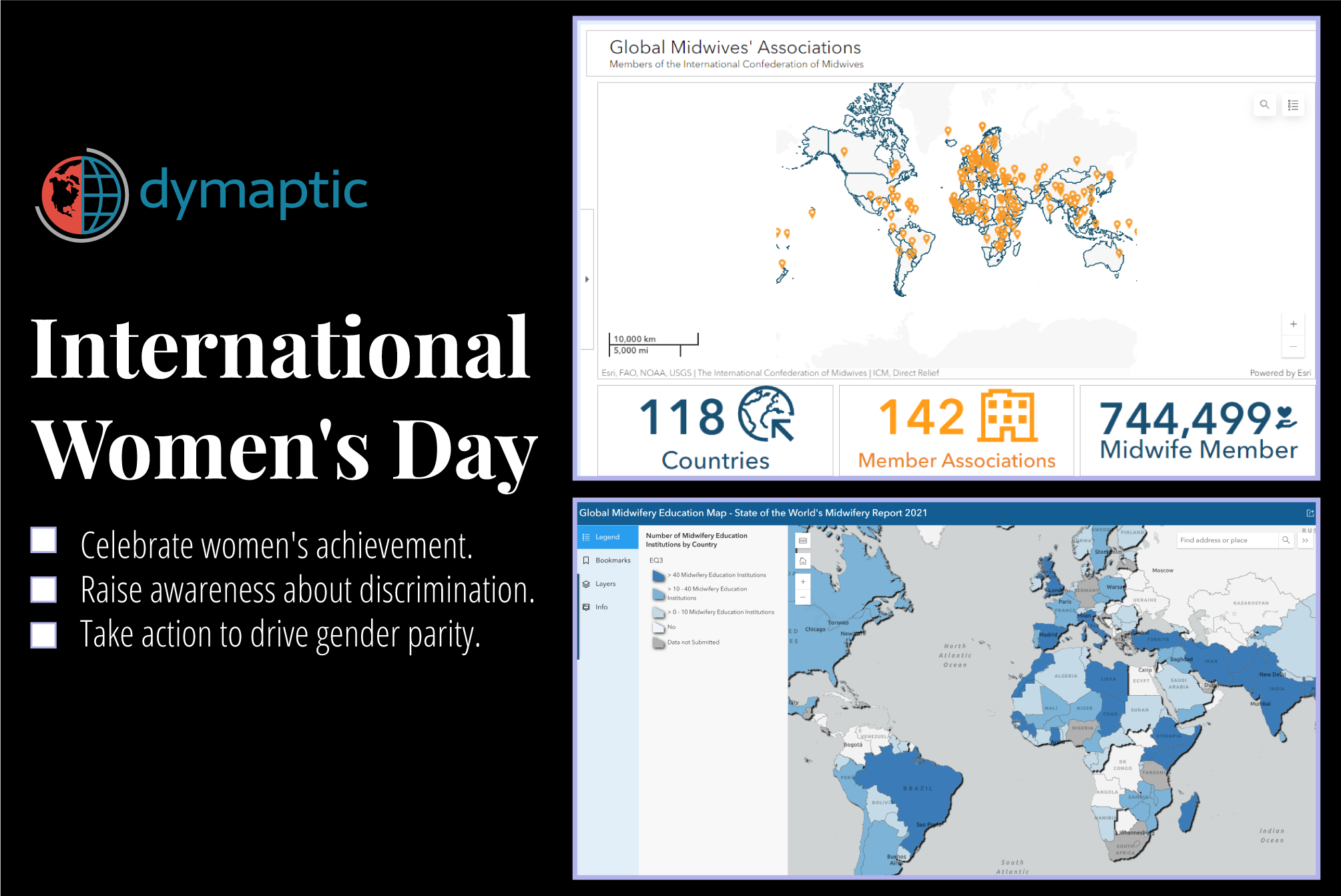This screenshot has width=1341, height=896.
Task: Switch to the Bookmarks tab
Action: click(585, 560)
